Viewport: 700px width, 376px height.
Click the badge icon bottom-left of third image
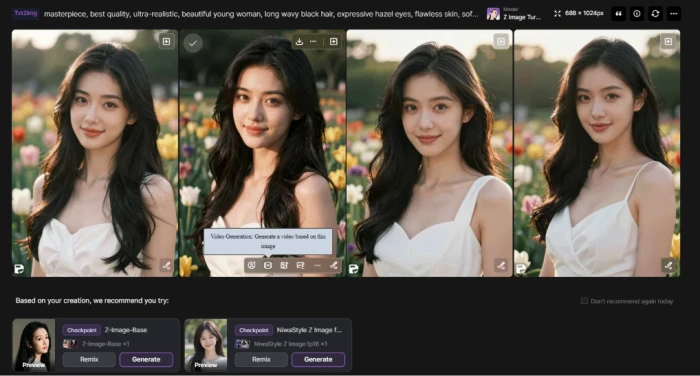354,269
